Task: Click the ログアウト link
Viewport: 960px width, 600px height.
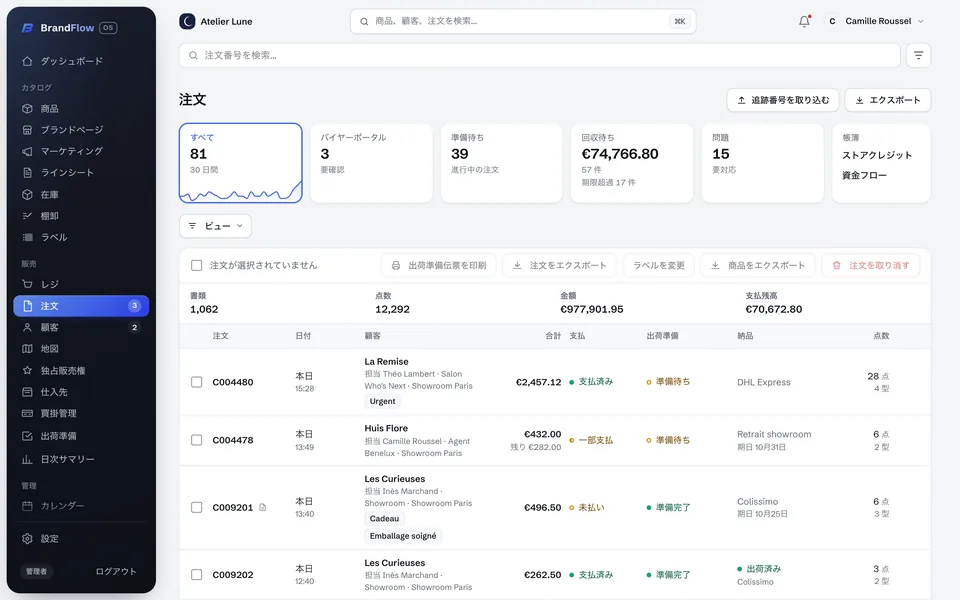Action: point(116,571)
